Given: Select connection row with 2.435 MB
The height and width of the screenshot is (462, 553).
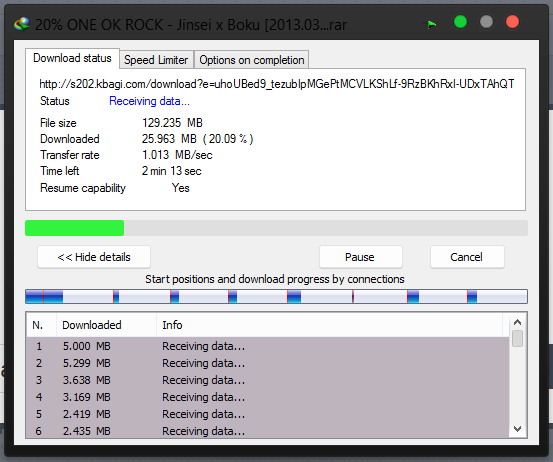Looking at the screenshot, I should [268, 431].
